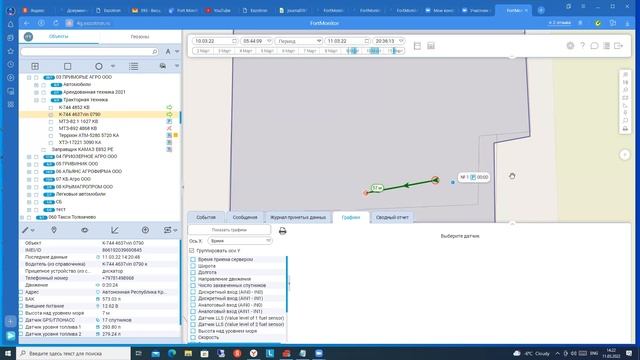Check the МТЗ-82.1 1627 КВ checkbox
The image size is (640, 360).
51,122
